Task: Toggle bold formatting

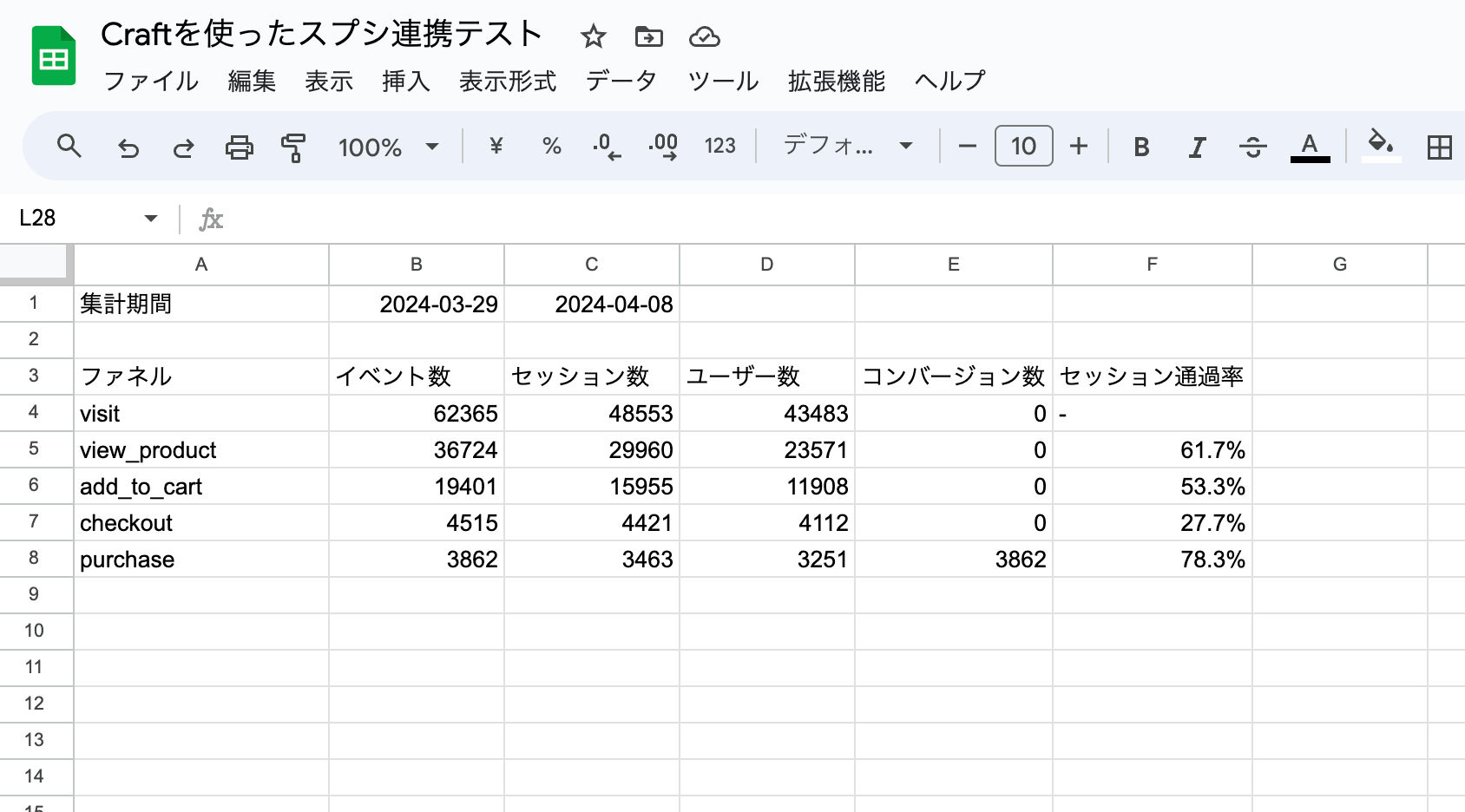Action: [1141, 147]
